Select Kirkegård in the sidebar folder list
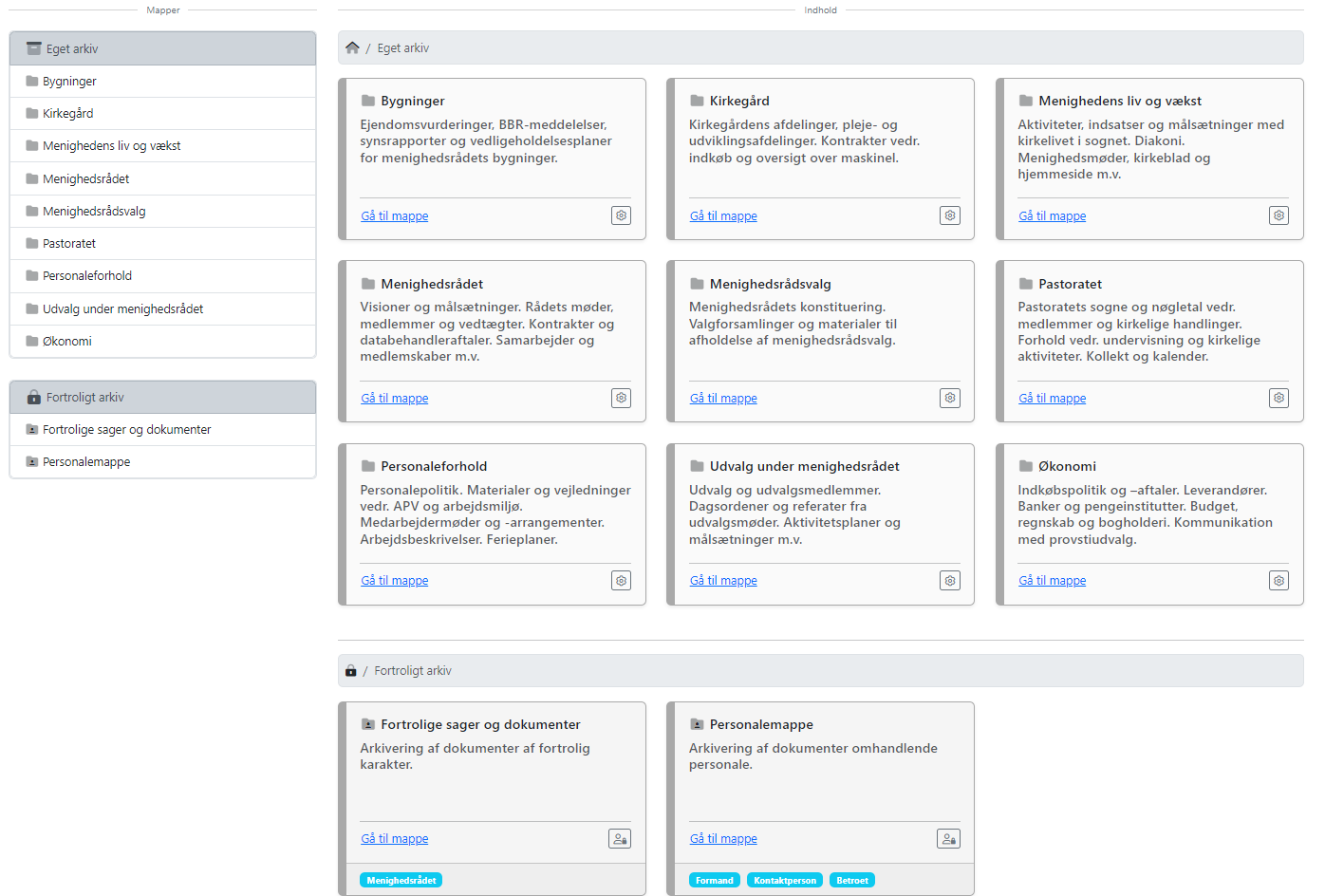The height and width of the screenshot is (896, 1325). (x=162, y=114)
